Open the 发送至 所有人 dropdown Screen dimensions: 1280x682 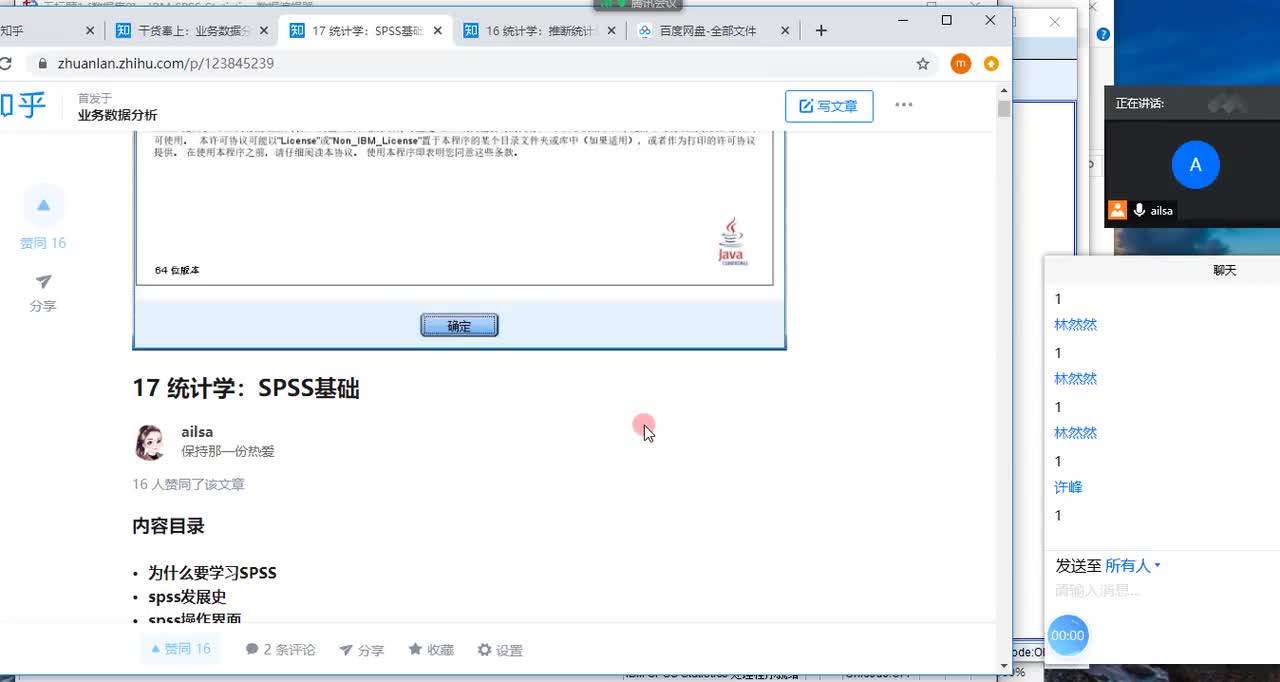[1132, 566]
